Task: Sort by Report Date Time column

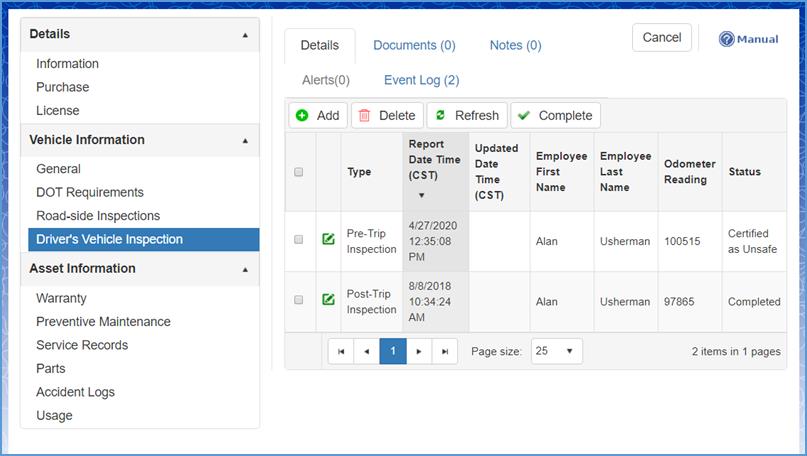Action: pos(434,160)
